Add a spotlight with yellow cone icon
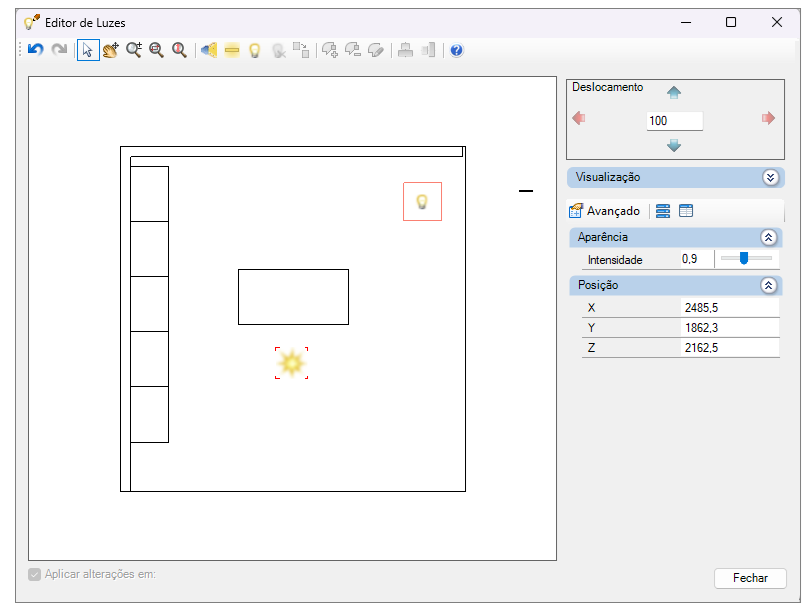The height and width of the screenshot is (614, 811). pos(209,50)
